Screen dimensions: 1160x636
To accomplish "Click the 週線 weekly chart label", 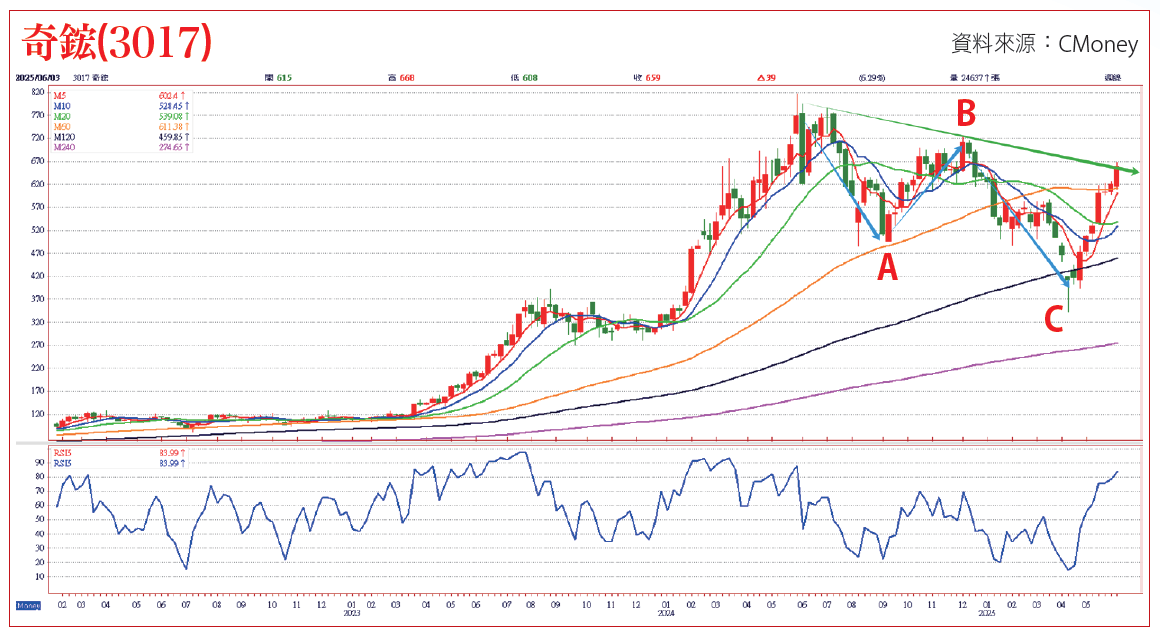I will [1113, 77].
